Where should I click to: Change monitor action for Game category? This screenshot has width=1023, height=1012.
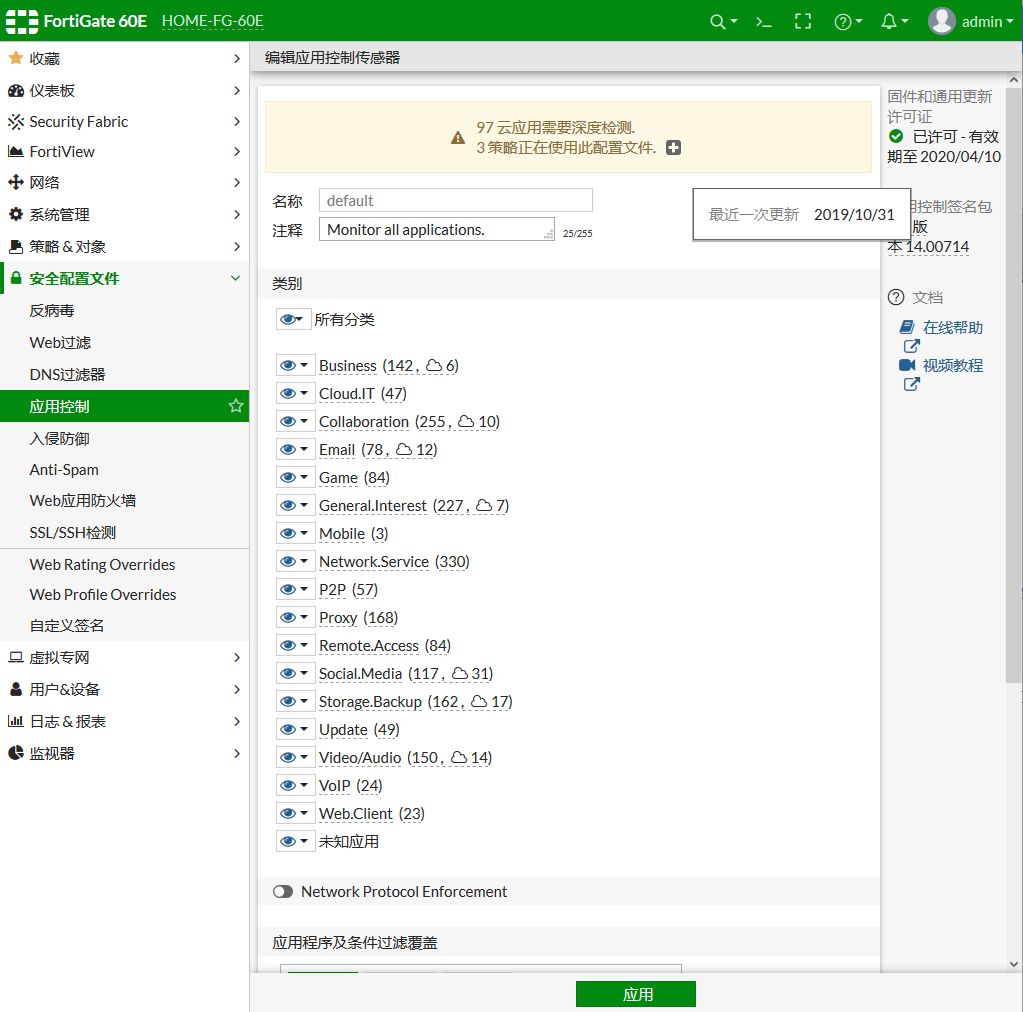[x=294, y=478]
